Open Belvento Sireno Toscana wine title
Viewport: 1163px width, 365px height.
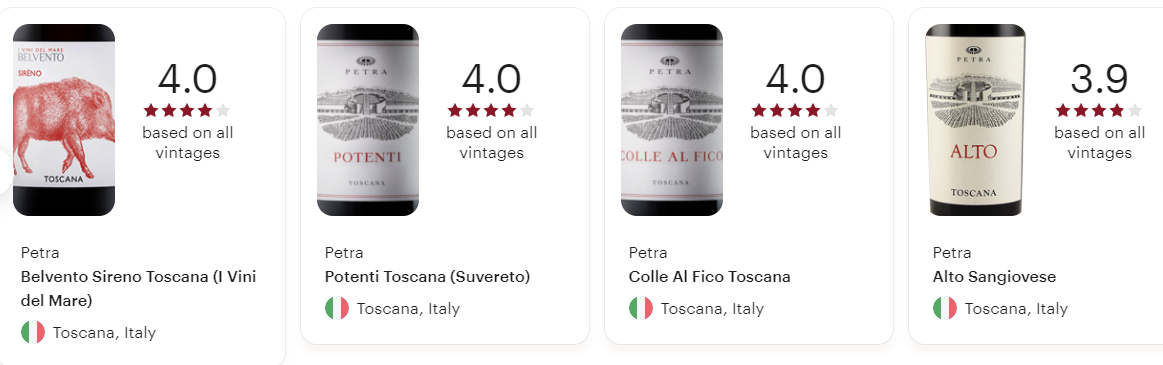point(139,289)
